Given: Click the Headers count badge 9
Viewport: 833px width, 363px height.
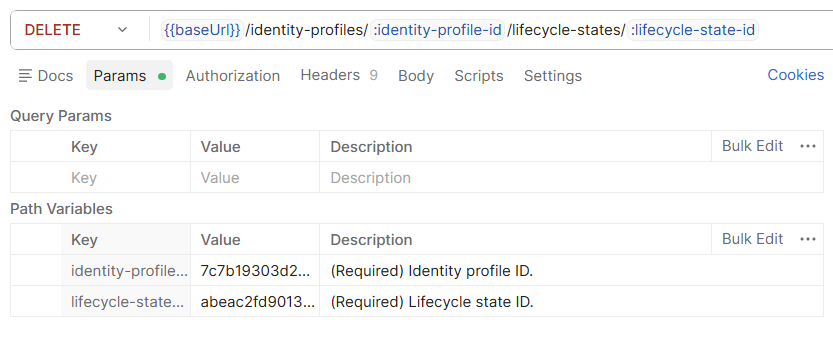Looking at the screenshot, I should 373,75.
